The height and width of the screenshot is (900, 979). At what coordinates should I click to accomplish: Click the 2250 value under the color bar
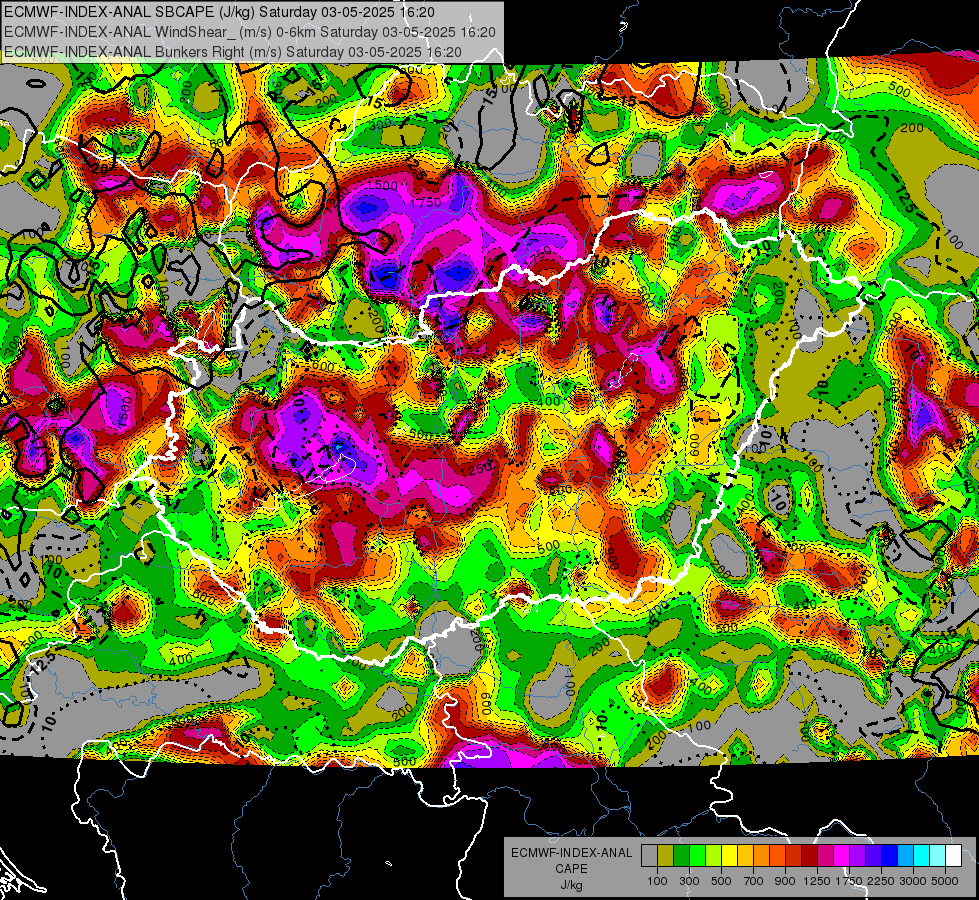[x=881, y=881]
